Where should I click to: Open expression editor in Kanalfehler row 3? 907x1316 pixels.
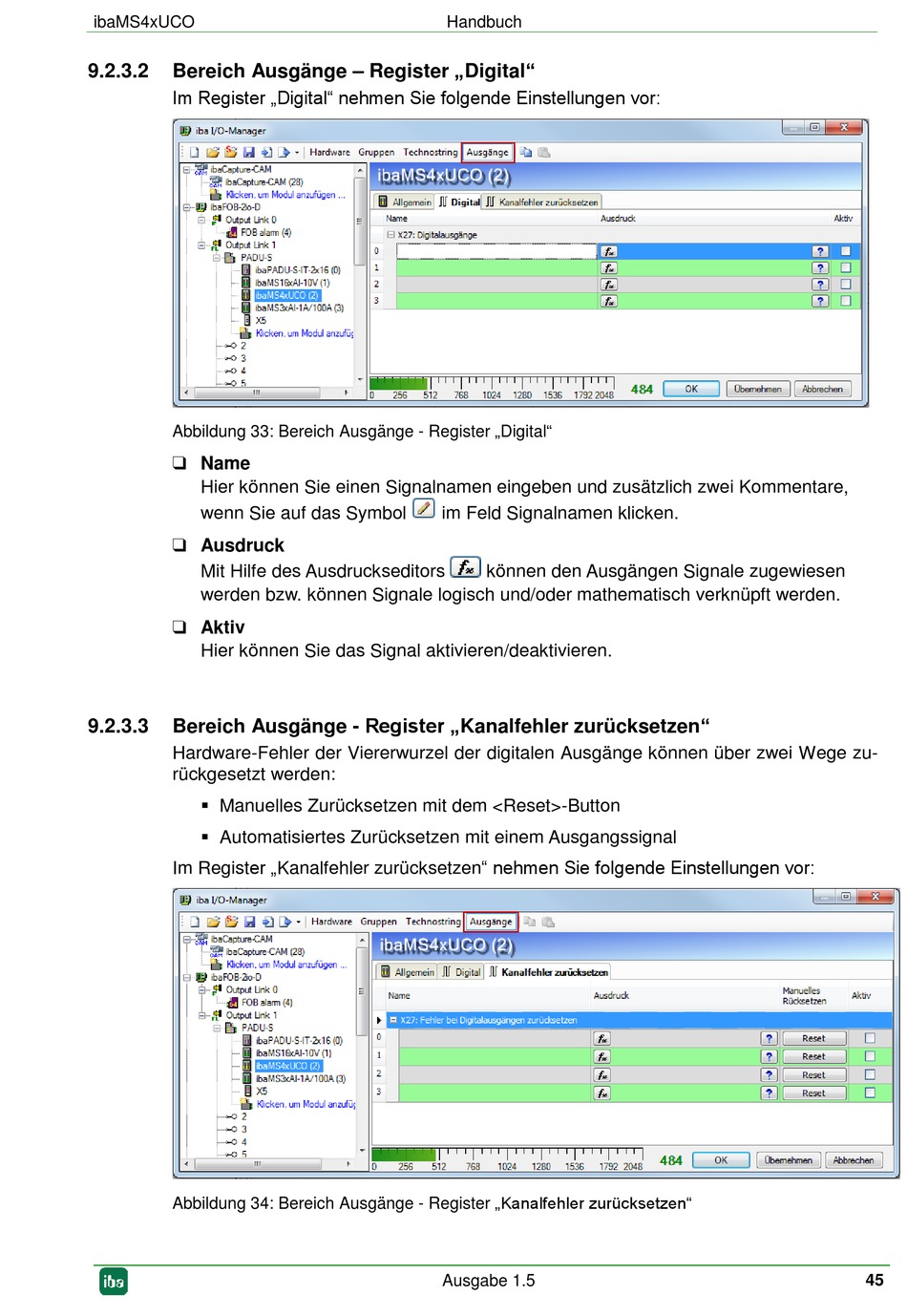602,1093
